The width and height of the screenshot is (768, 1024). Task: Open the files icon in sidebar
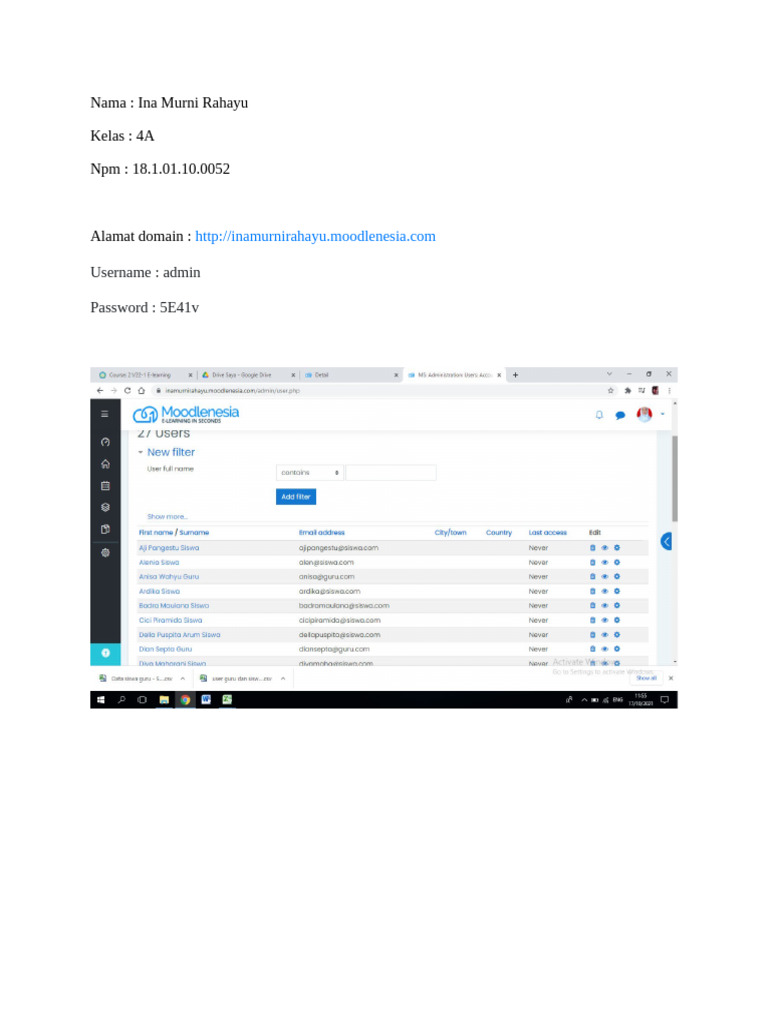(105, 530)
